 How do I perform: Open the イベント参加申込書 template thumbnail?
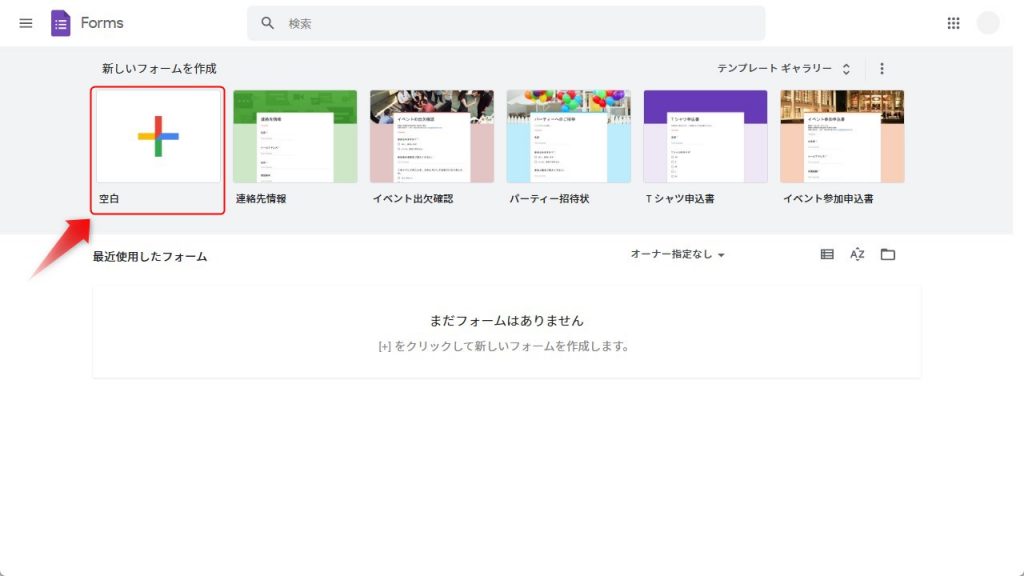(842, 136)
